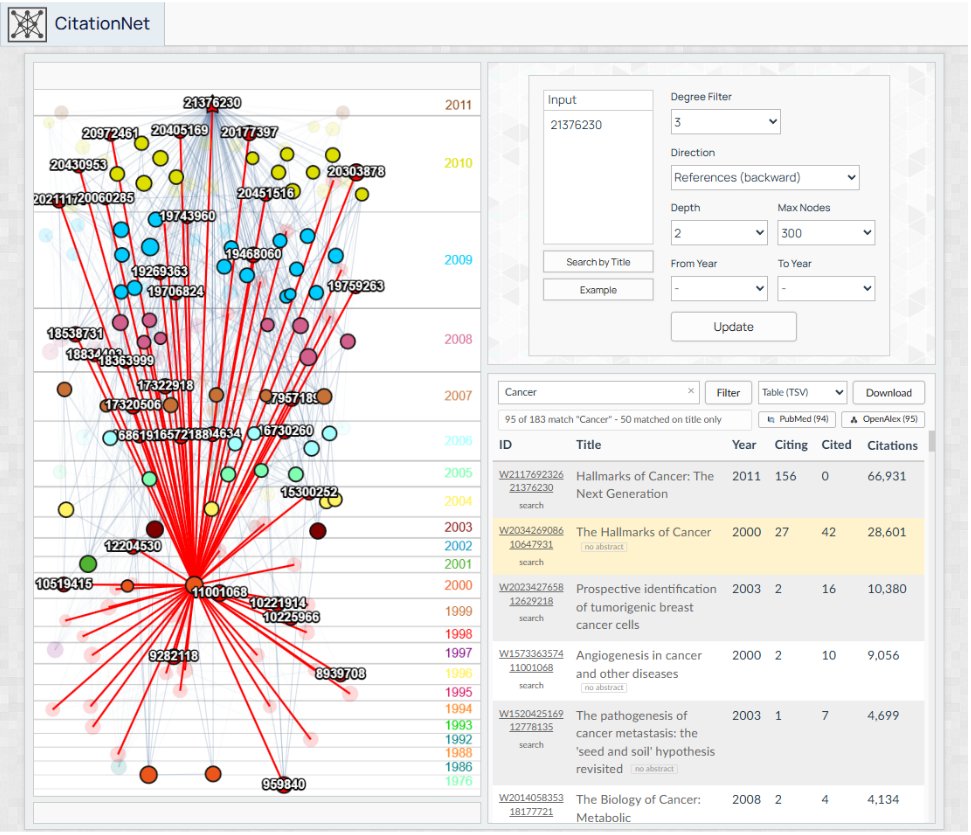Open PubMed (94) export link

(x=797, y=419)
